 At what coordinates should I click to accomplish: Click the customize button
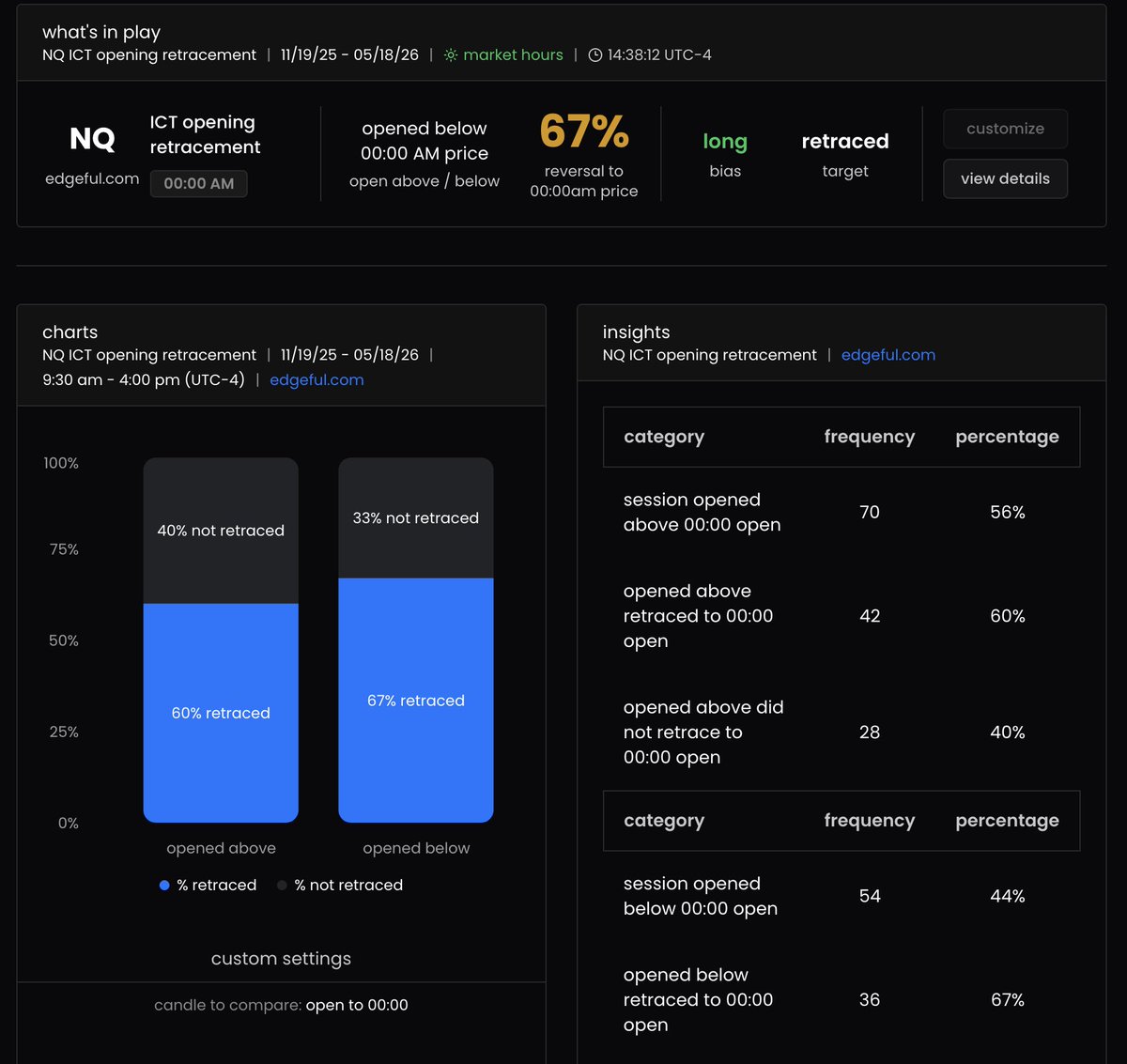(1005, 129)
